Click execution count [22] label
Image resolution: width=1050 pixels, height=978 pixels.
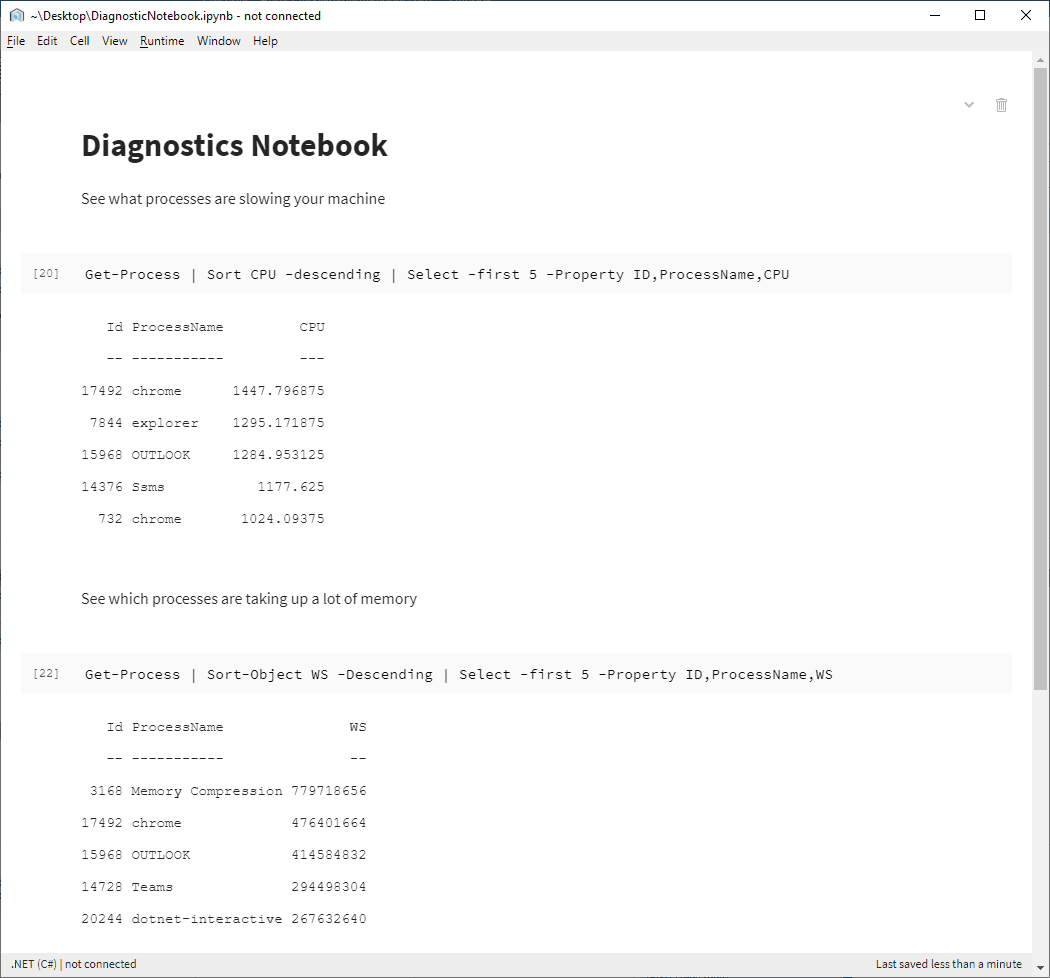46,673
